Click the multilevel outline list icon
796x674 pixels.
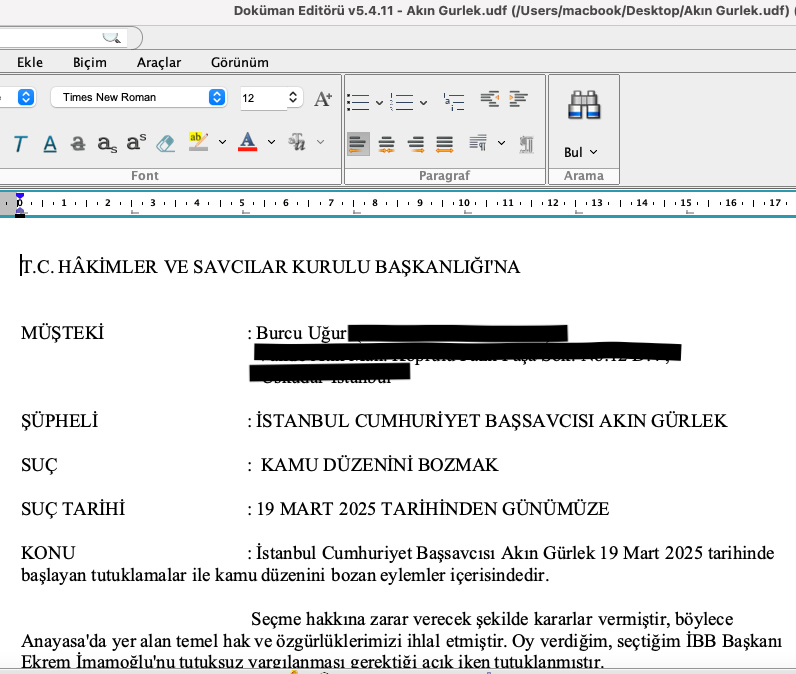point(454,102)
